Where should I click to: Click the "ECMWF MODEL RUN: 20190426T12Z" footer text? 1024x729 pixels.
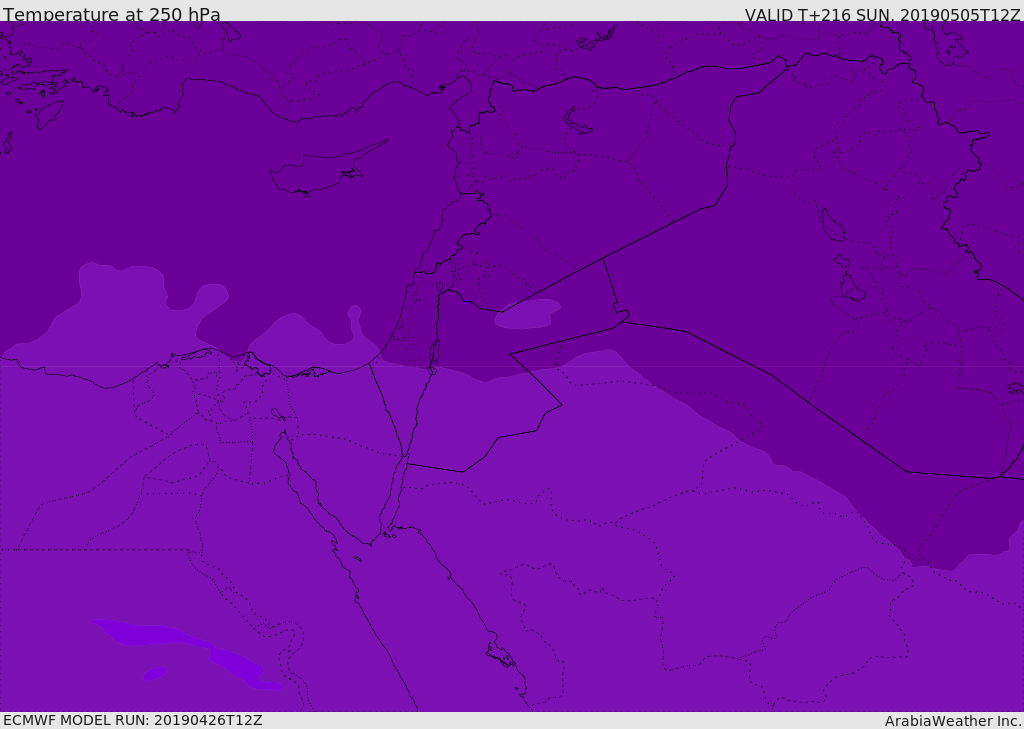[133, 720]
